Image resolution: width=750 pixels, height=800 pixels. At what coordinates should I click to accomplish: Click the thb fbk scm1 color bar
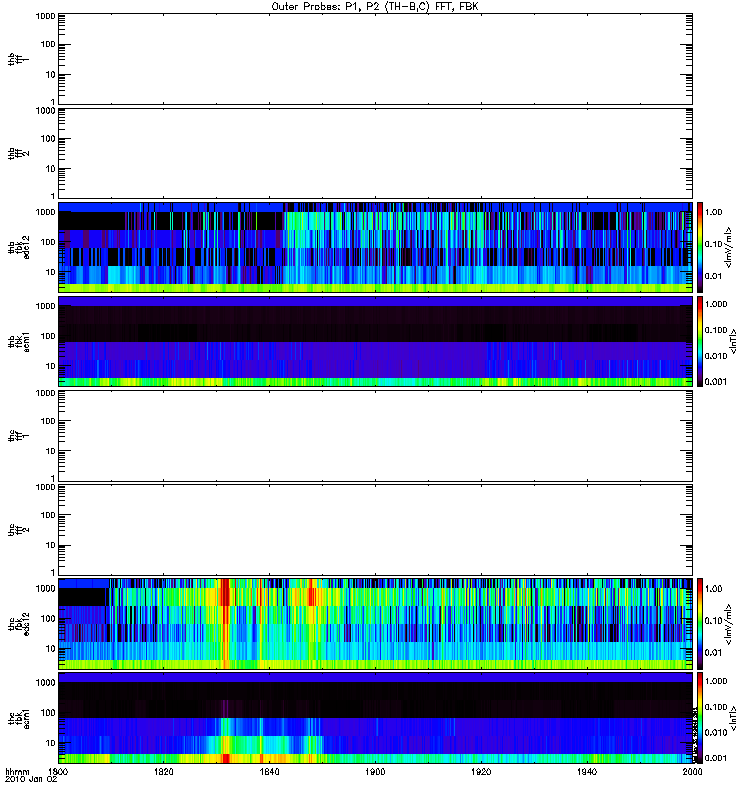[x=700, y=342]
